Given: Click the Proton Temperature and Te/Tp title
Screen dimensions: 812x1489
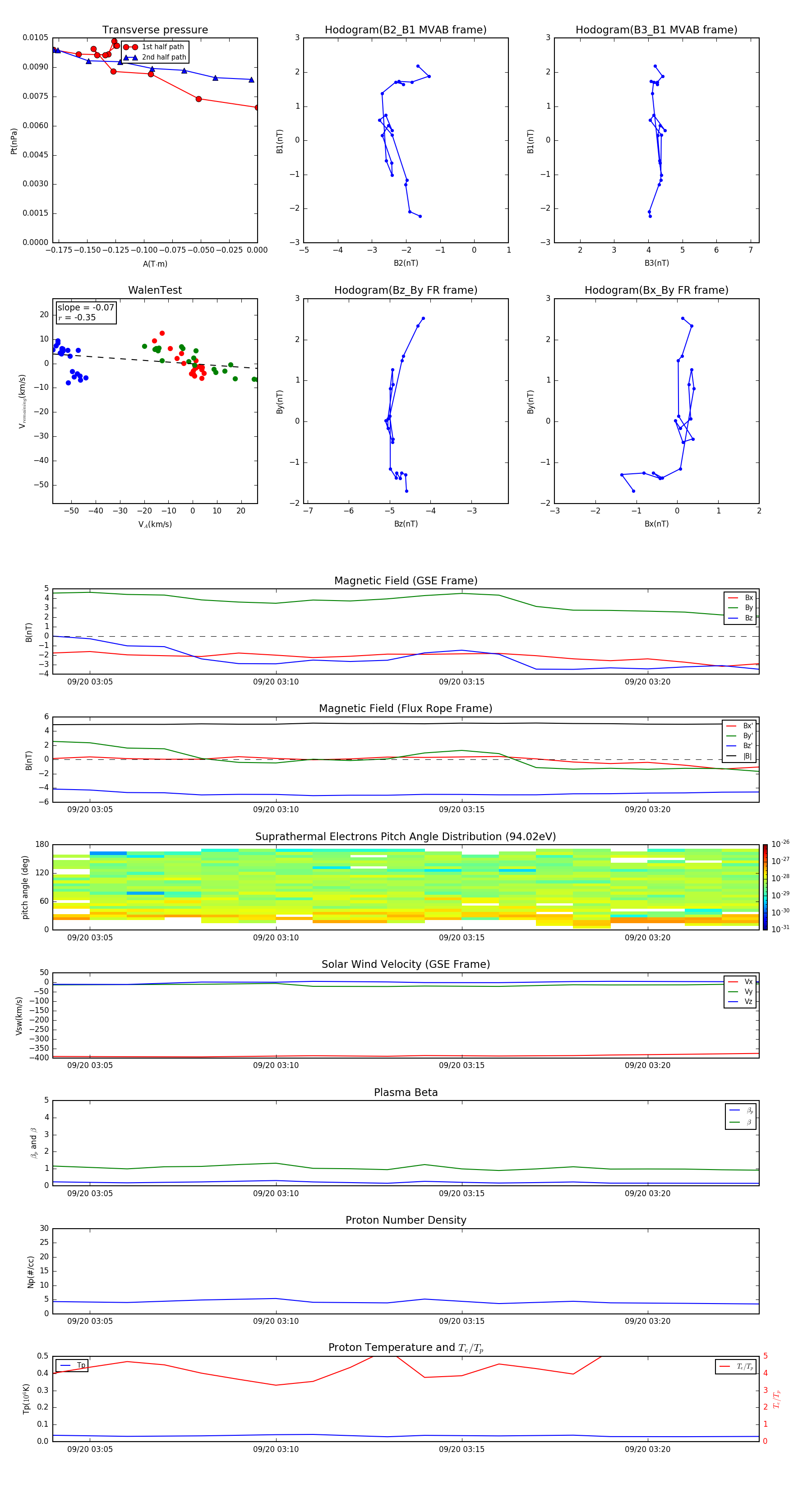Looking at the screenshot, I should 406,1348.
